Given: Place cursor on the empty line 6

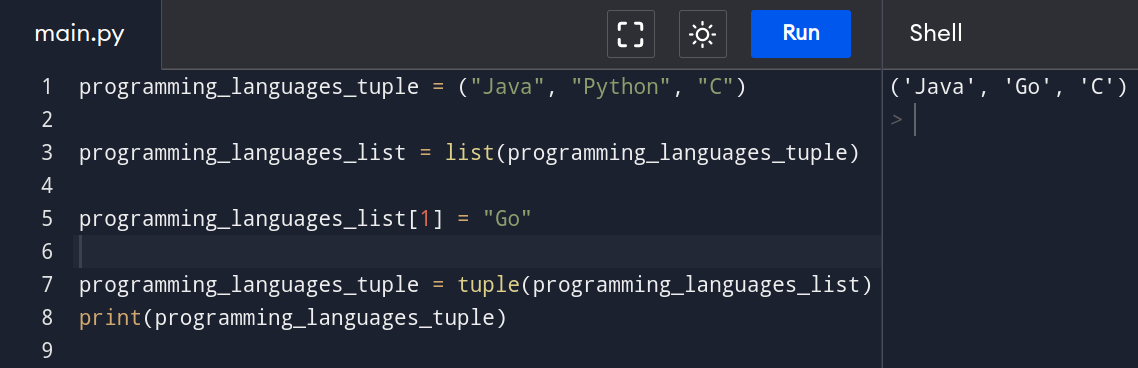Looking at the screenshot, I should coord(479,252).
